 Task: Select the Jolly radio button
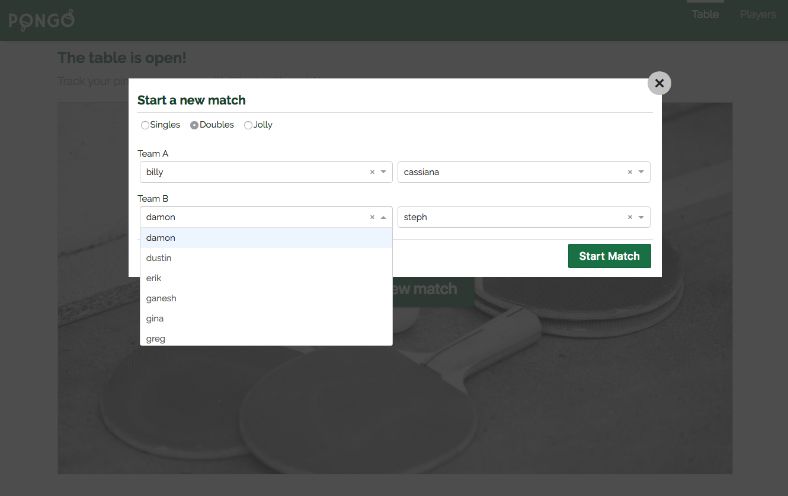248,125
